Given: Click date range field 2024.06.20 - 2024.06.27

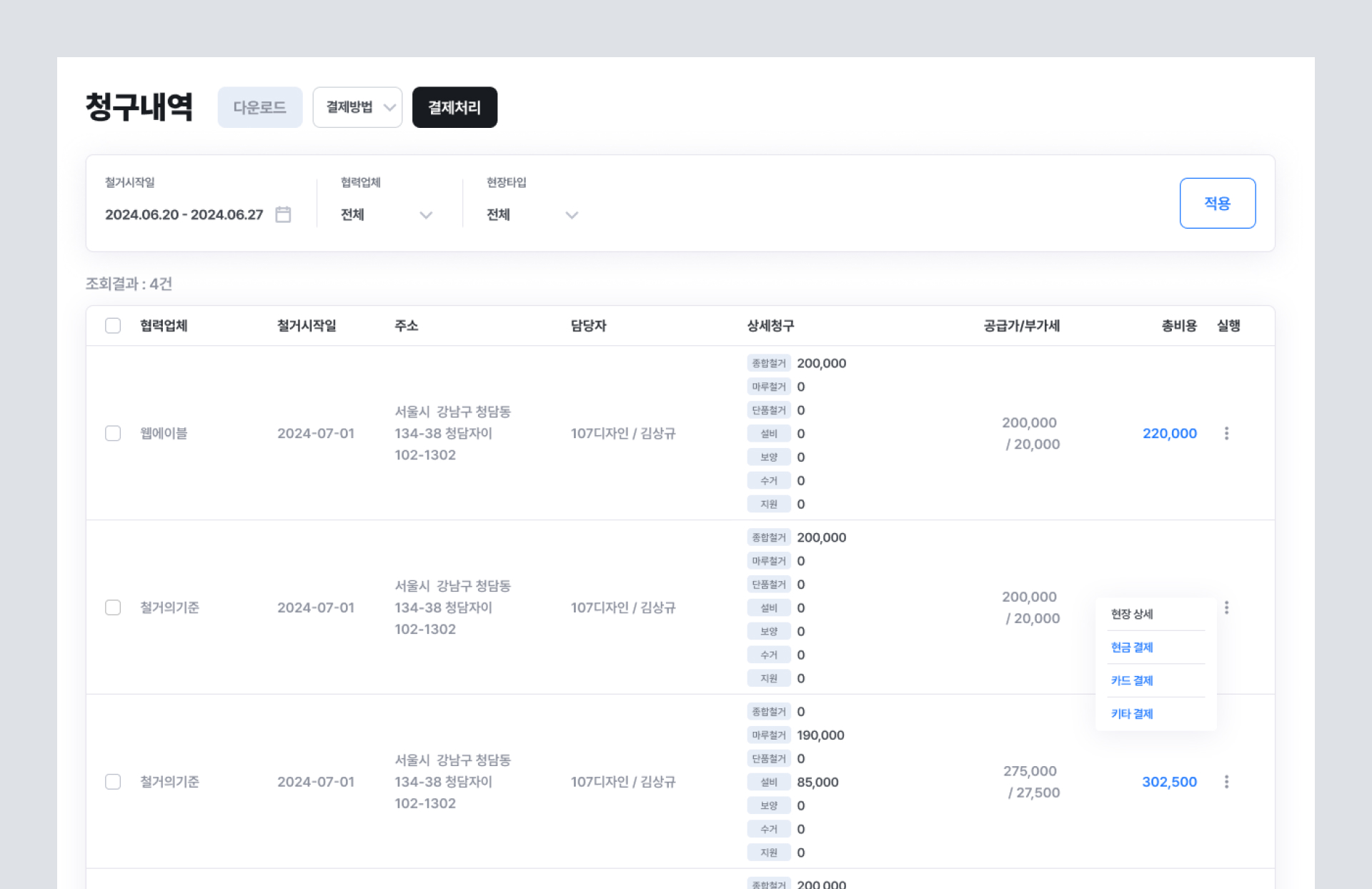Looking at the screenshot, I should pos(184,214).
